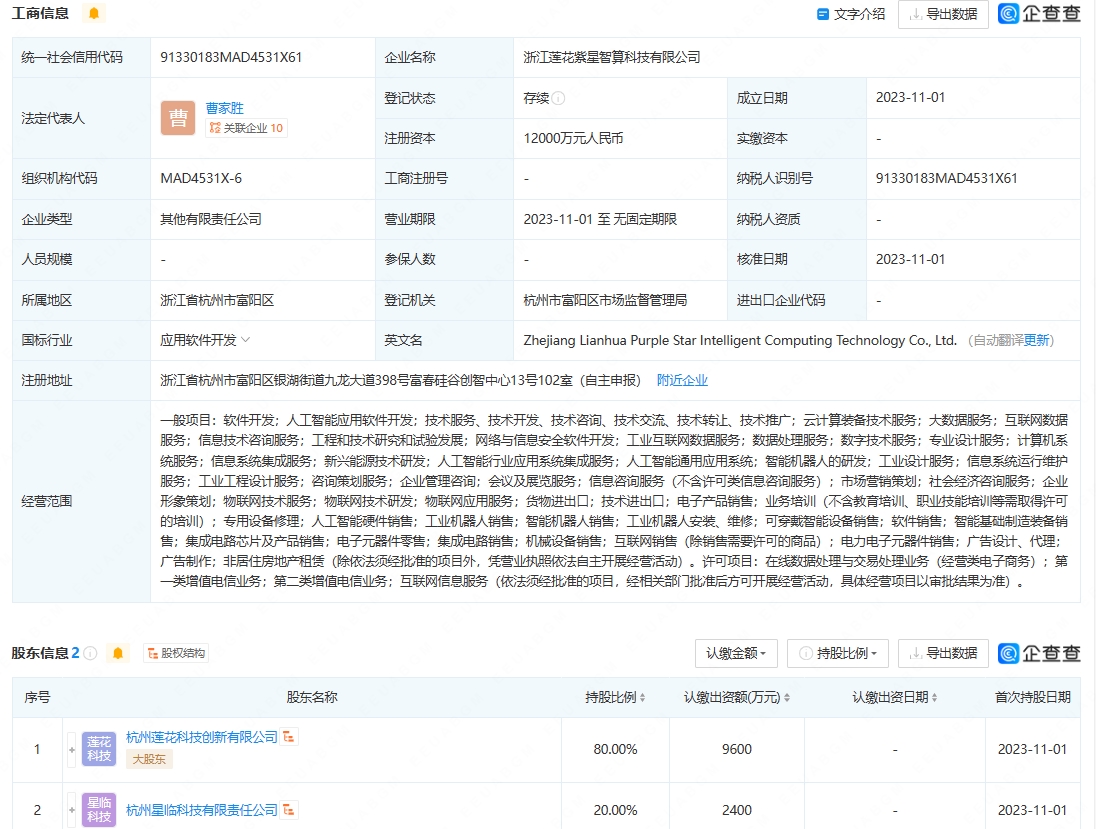Open 股权结构 equity structure button
The image size is (1096, 829).
click(177, 653)
